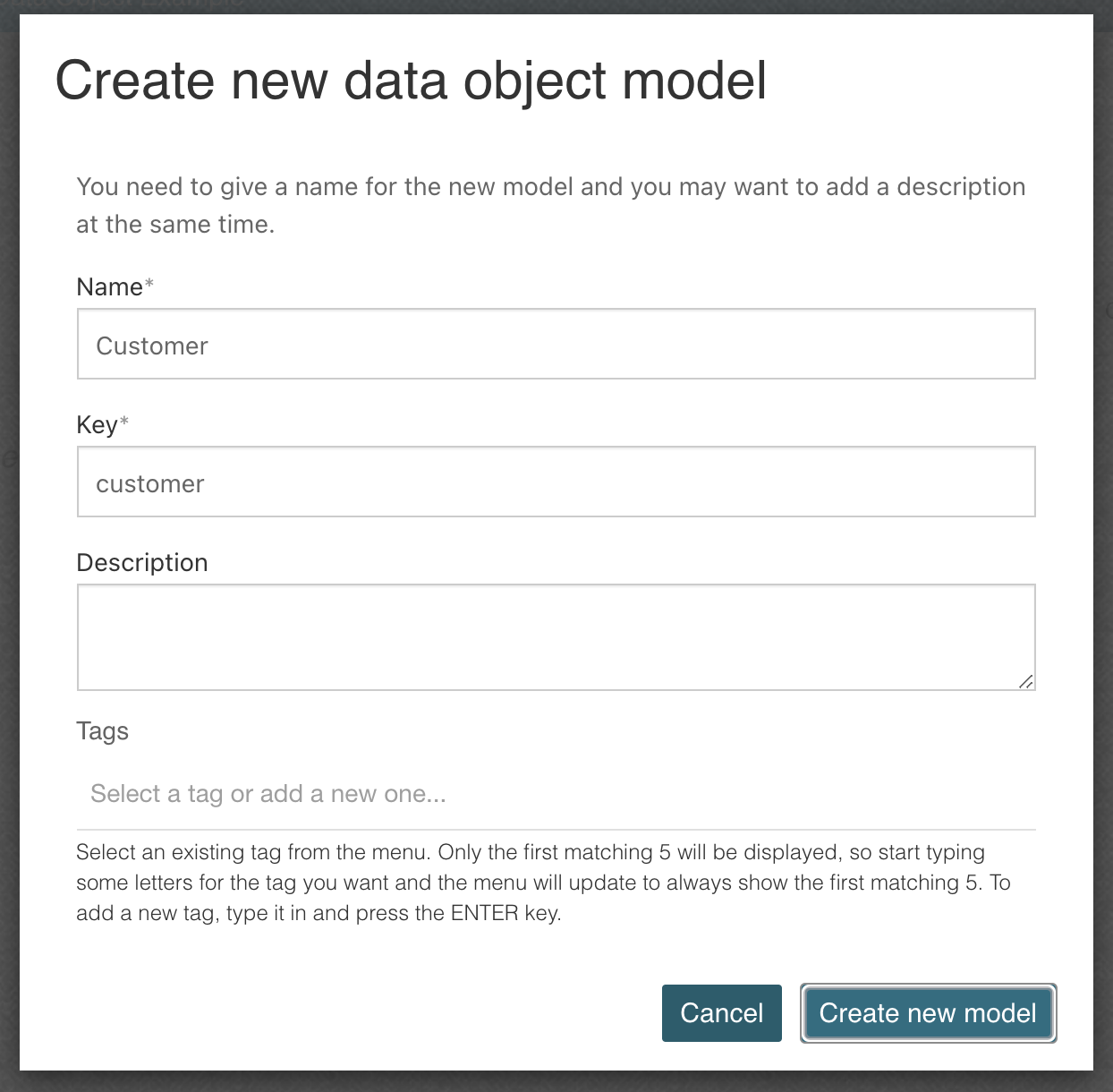Click the Description label above the textarea

141,562
